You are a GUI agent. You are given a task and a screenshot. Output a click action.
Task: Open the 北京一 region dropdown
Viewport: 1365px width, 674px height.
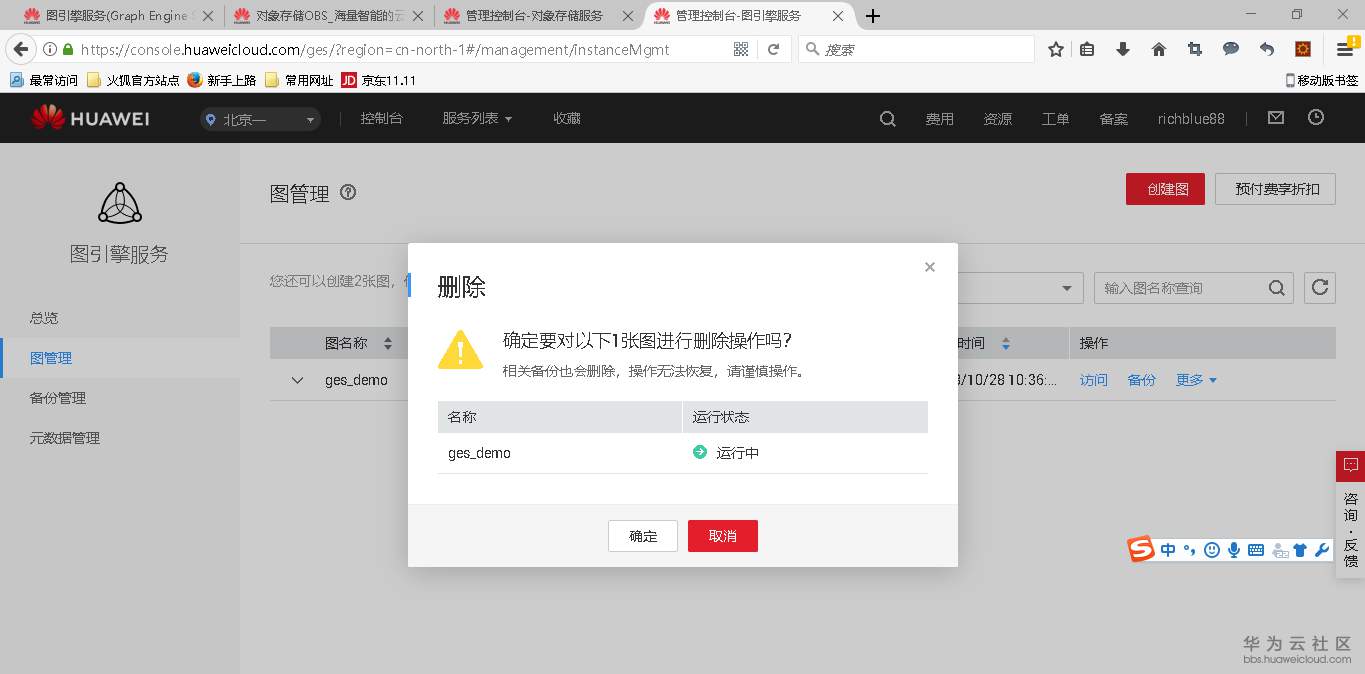260,117
